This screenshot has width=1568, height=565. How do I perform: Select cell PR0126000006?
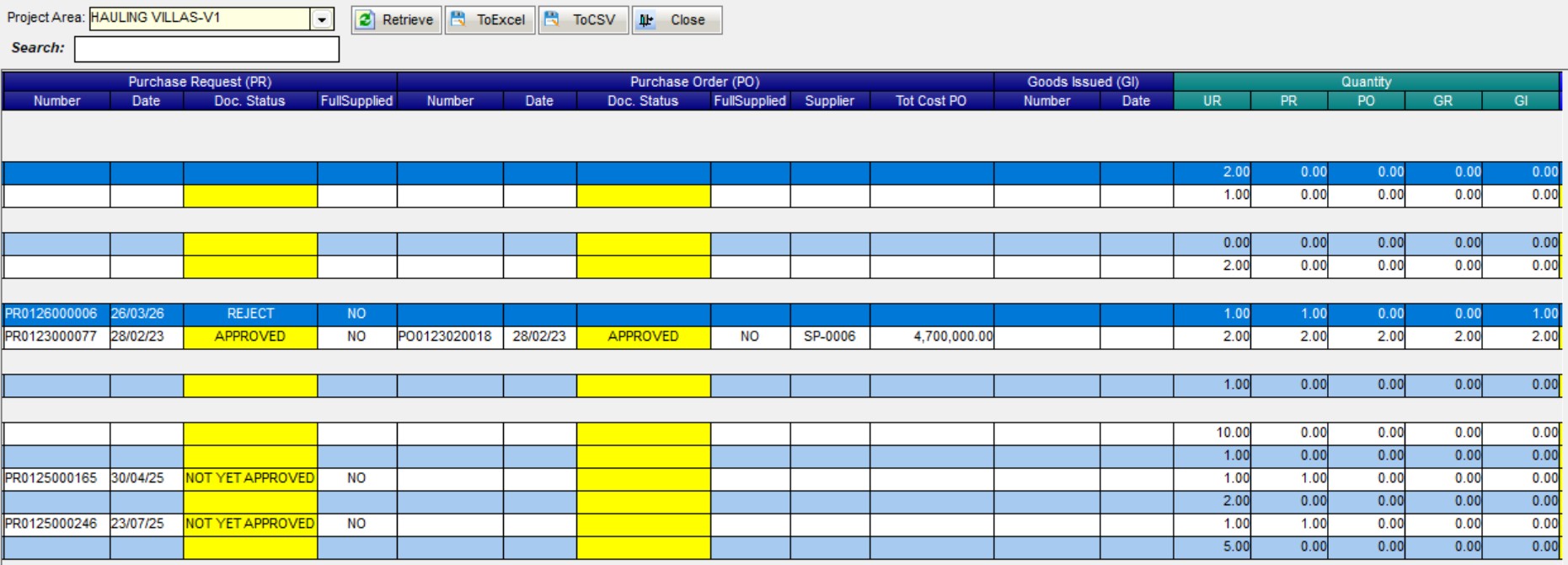[x=56, y=314]
